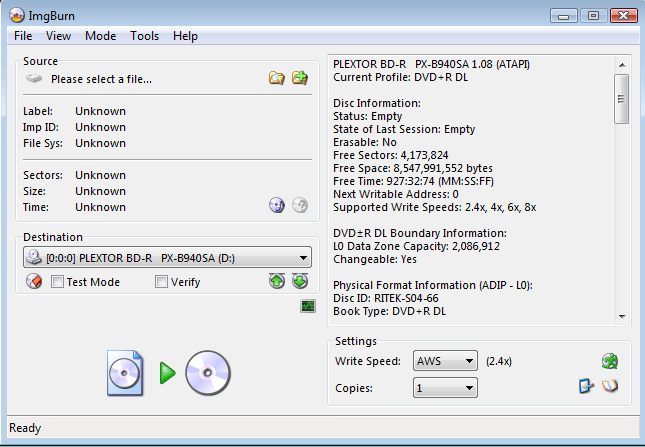Minimize the ImgBurn window
The width and height of the screenshot is (645, 447).
click(x=563, y=16)
